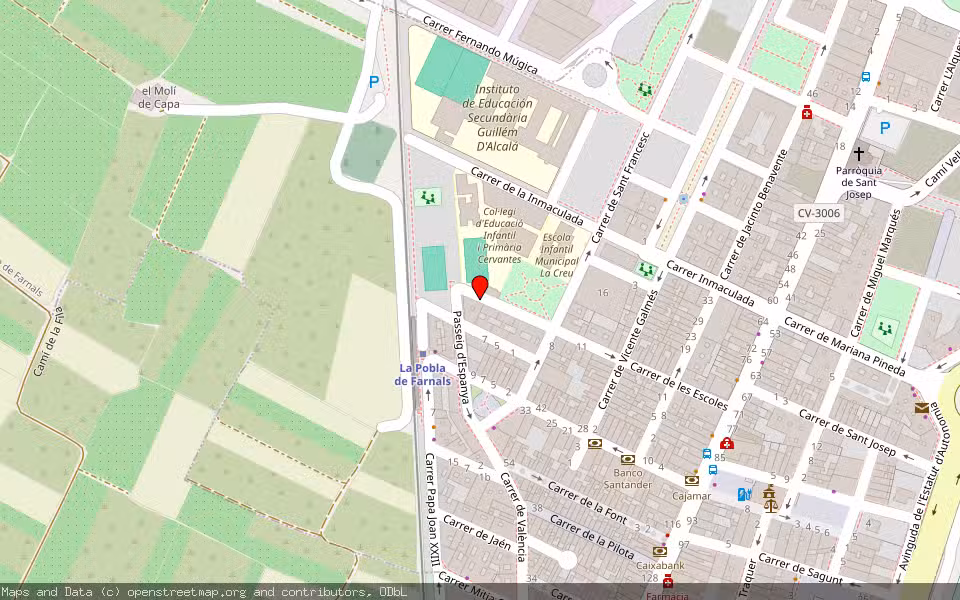Click the Carrer de Jacinto Benavente label
The image size is (960, 600).
click(752, 215)
